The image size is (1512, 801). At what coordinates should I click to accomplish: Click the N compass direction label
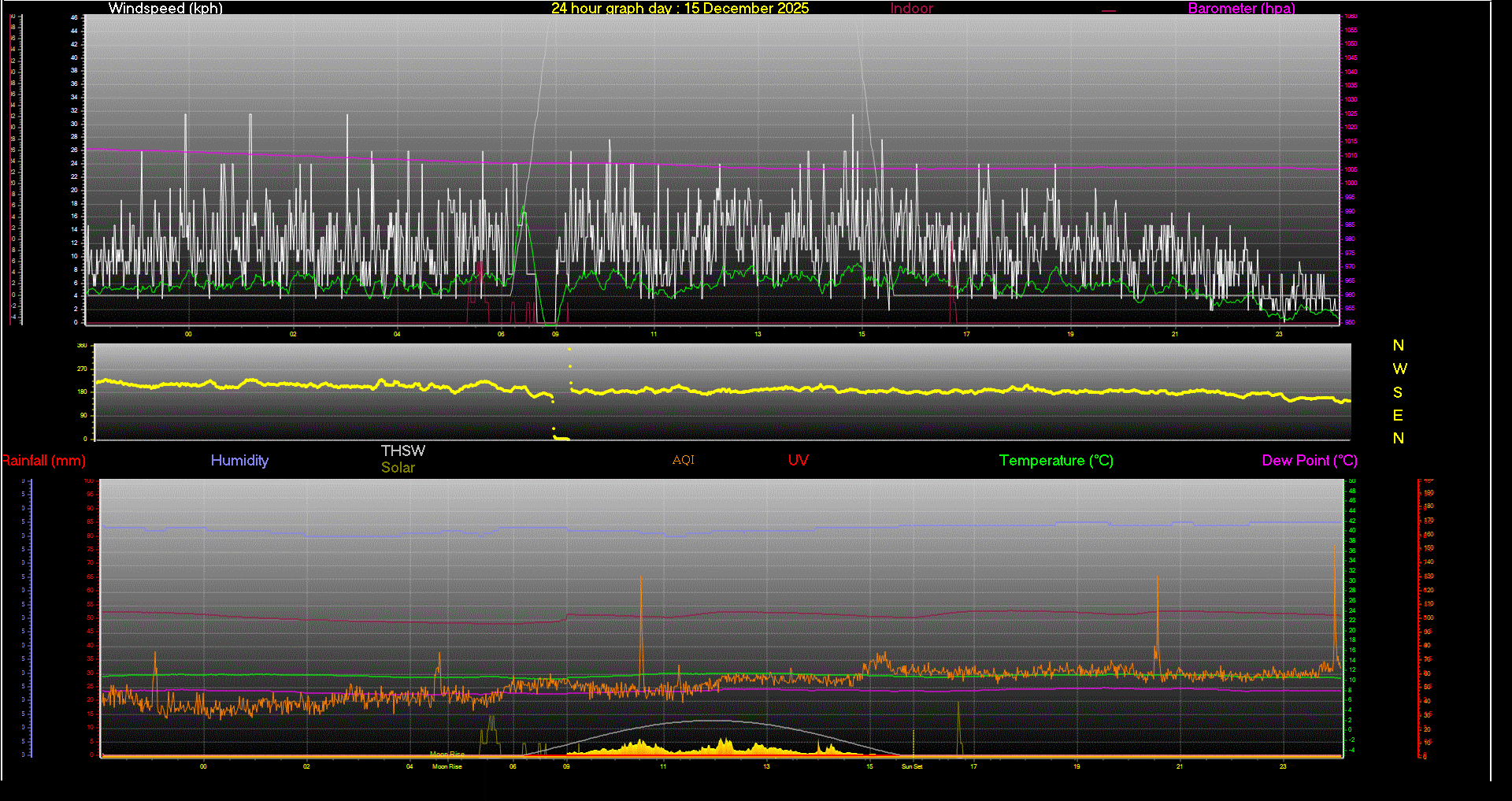(x=1399, y=345)
